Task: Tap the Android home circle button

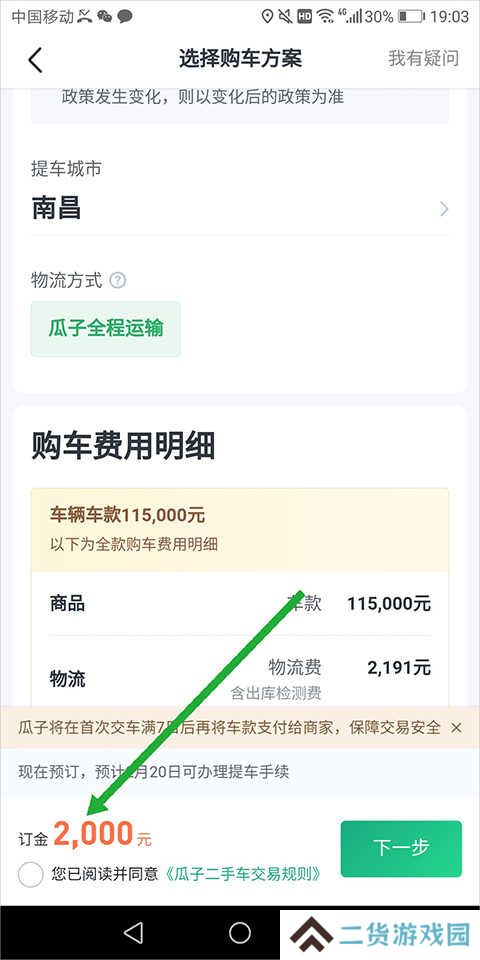Action: [240, 932]
